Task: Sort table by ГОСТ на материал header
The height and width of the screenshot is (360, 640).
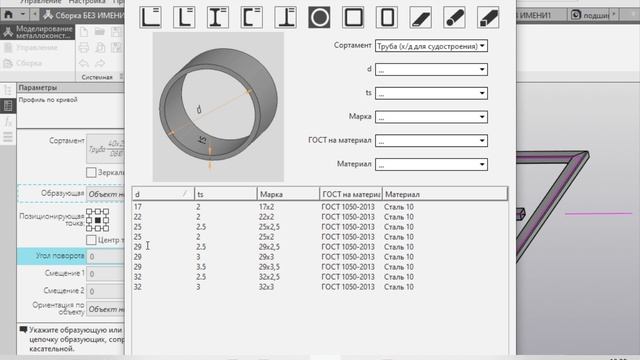Action: [351, 194]
